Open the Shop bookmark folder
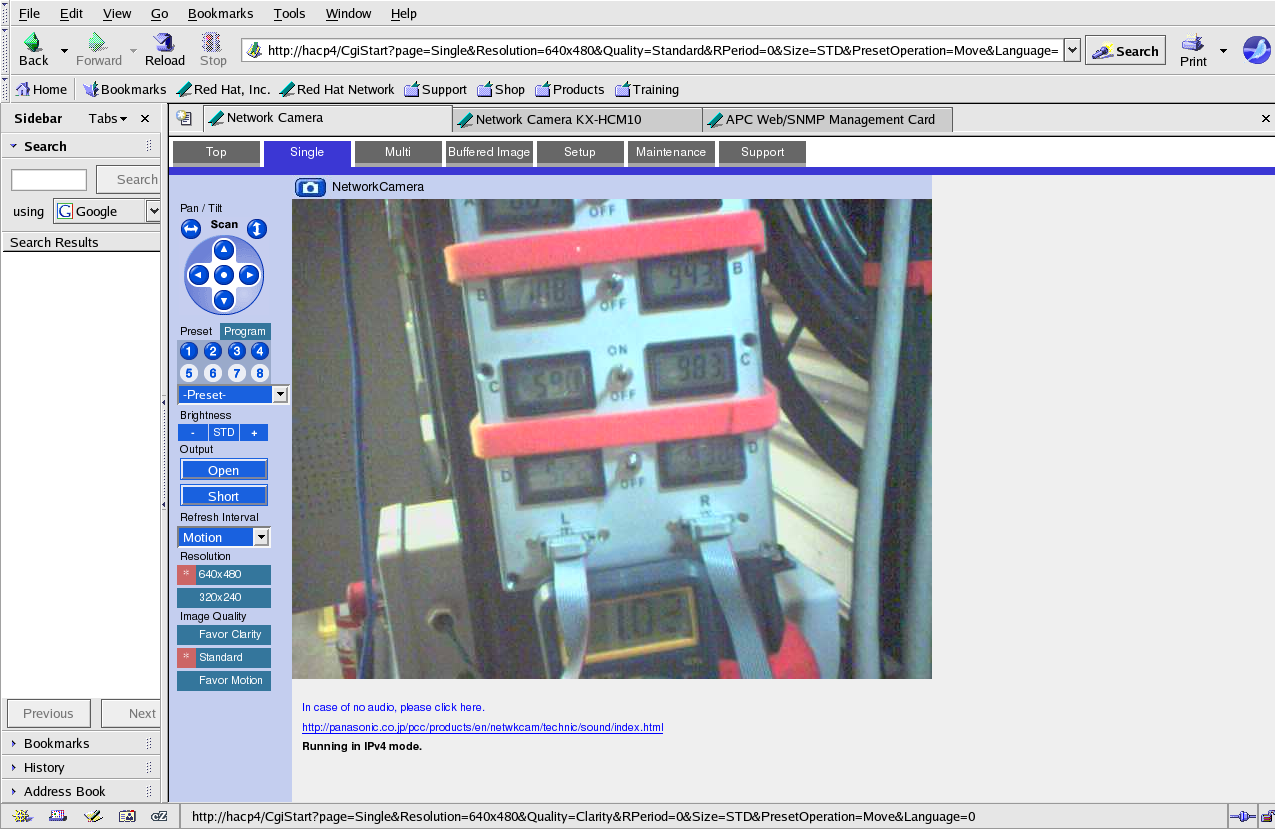This screenshot has width=1275, height=829. pyautogui.click(x=501, y=89)
